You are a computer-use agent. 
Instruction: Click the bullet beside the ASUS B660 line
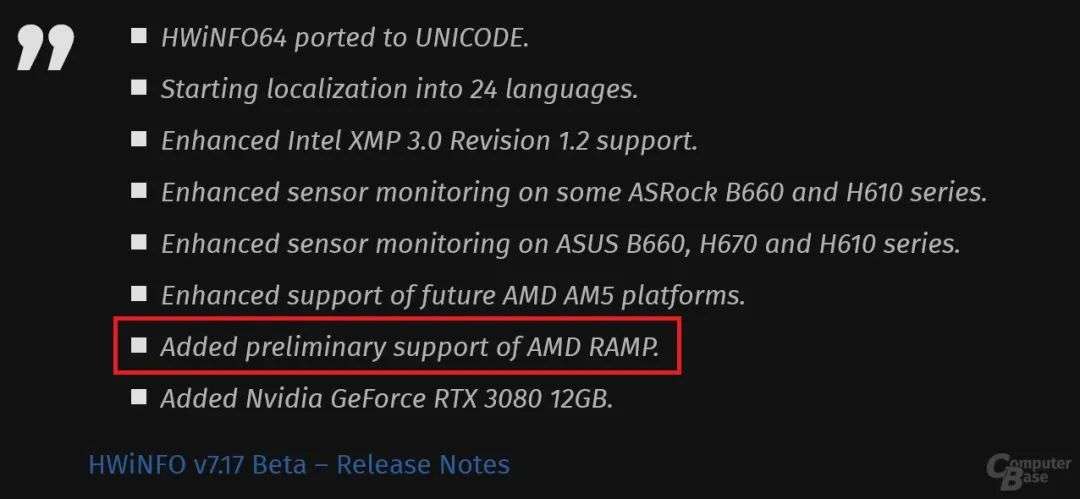pyautogui.click(x=139, y=243)
